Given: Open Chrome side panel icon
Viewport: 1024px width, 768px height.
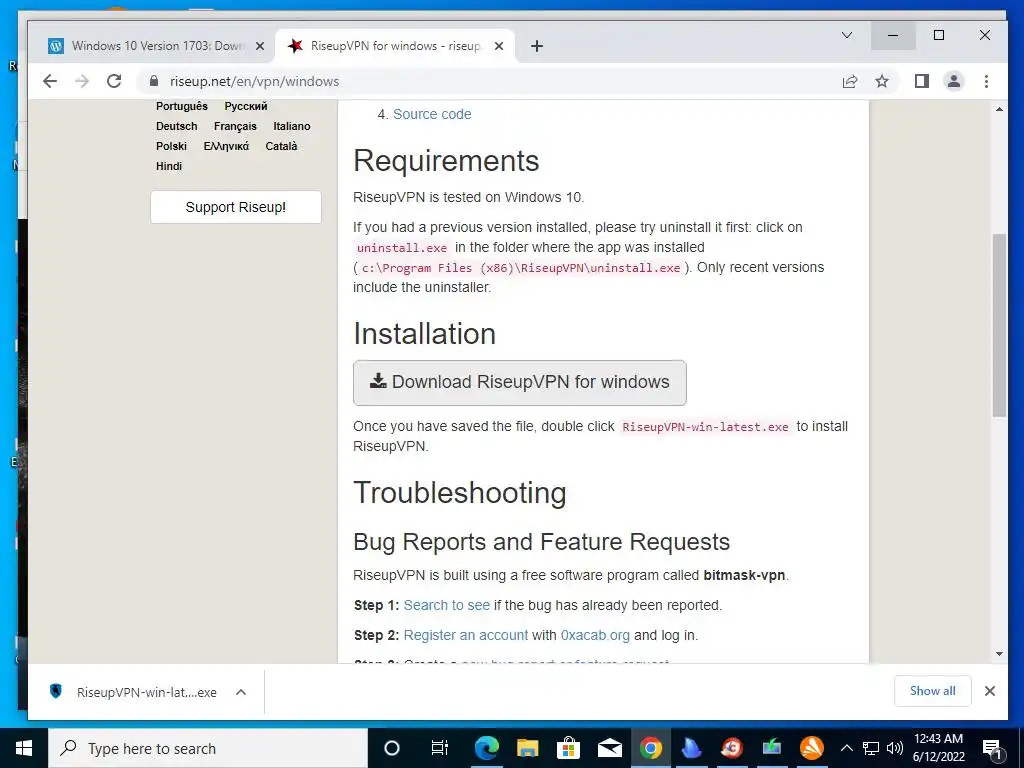Looking at the screenshot, I should (x=921, y=81).
